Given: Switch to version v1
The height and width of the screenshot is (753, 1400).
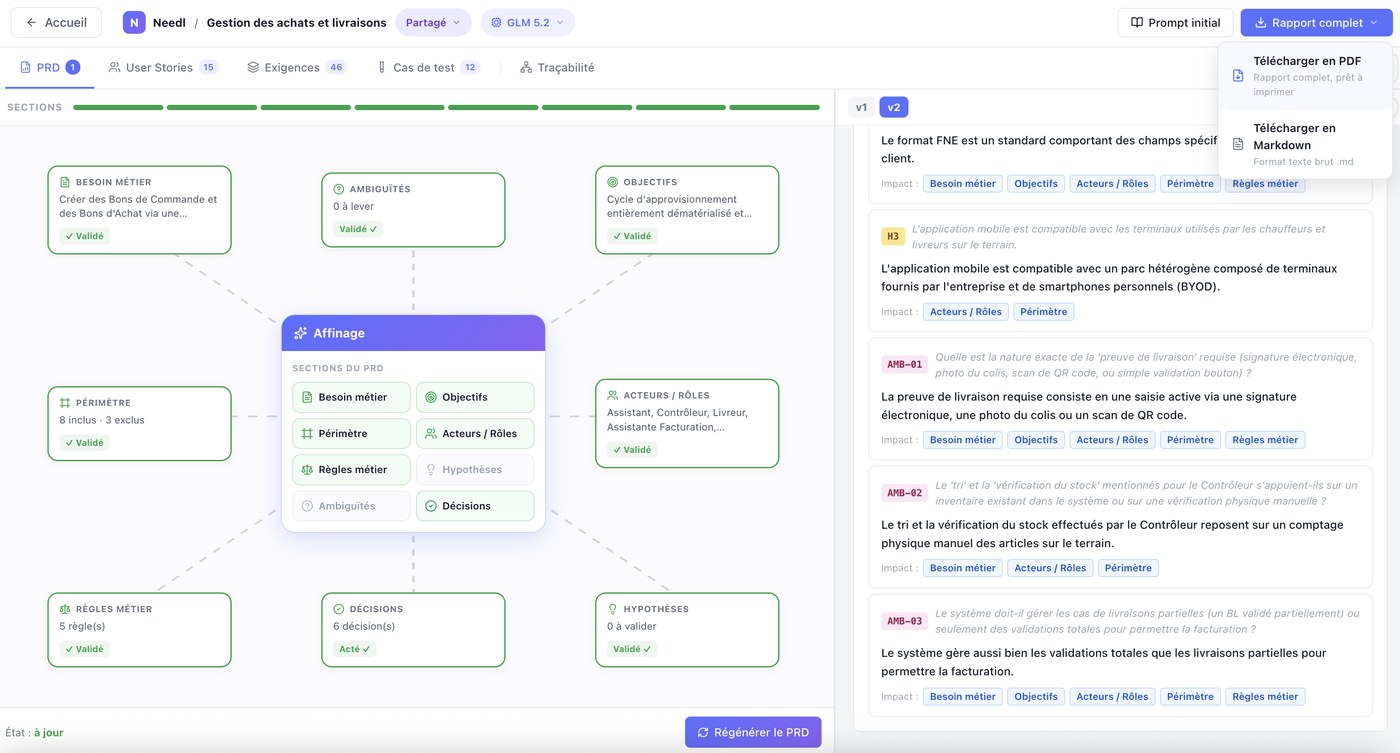Looking at the screenshot, I should tap(861, 107).
